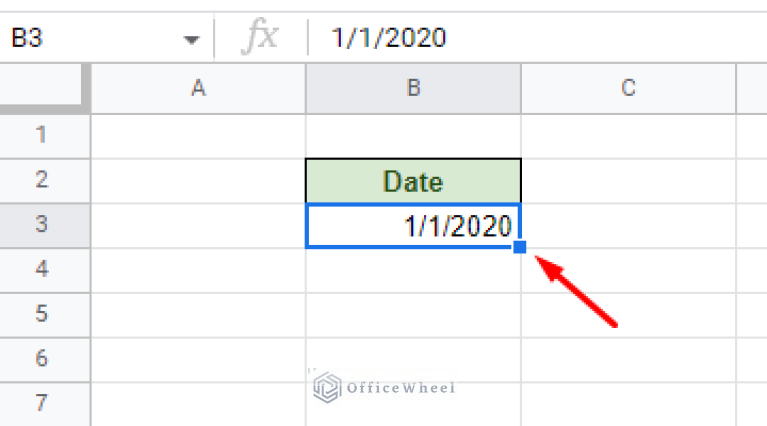Select column A header
Screen dimensions: 767x426
tap(198, 88)
